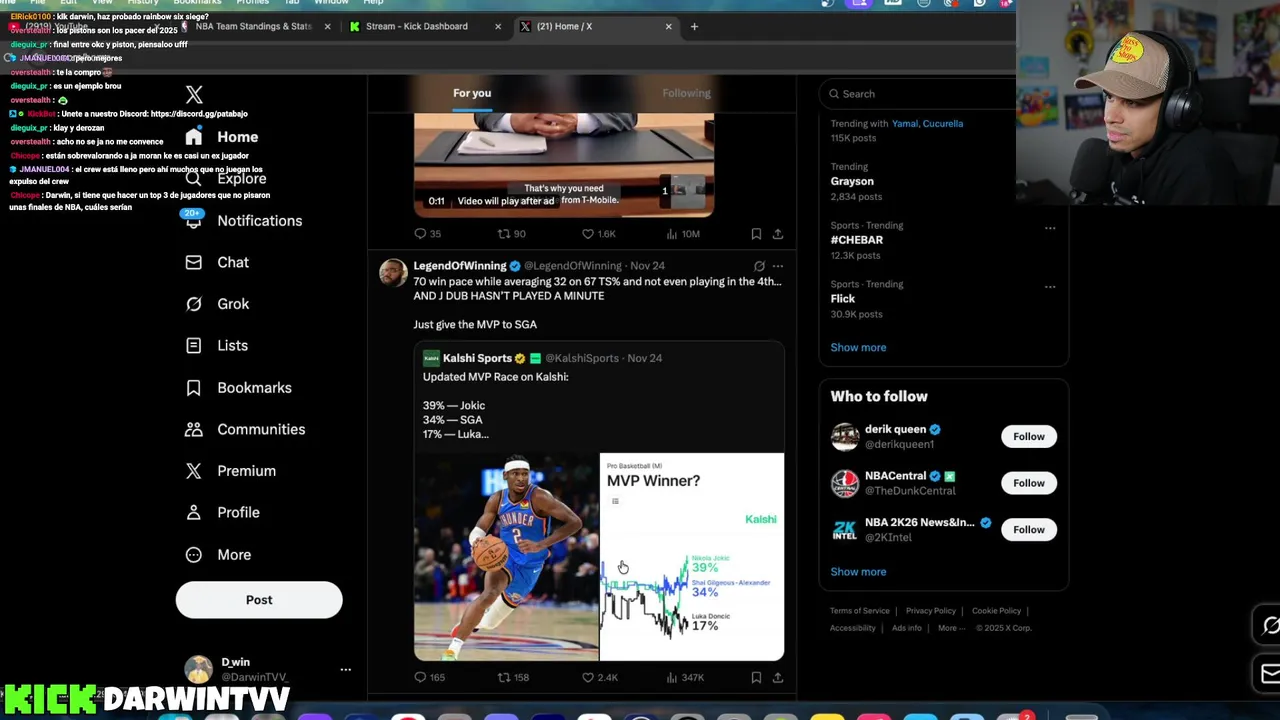The height and width of the screenshot is (720, 1280).
Task: Open Grok from the sidebar
Action: click(217, 304)
